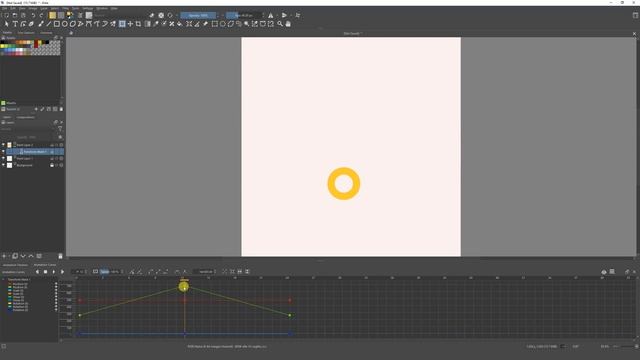Toggle Position (X) curve visibility

coord(56,284)
